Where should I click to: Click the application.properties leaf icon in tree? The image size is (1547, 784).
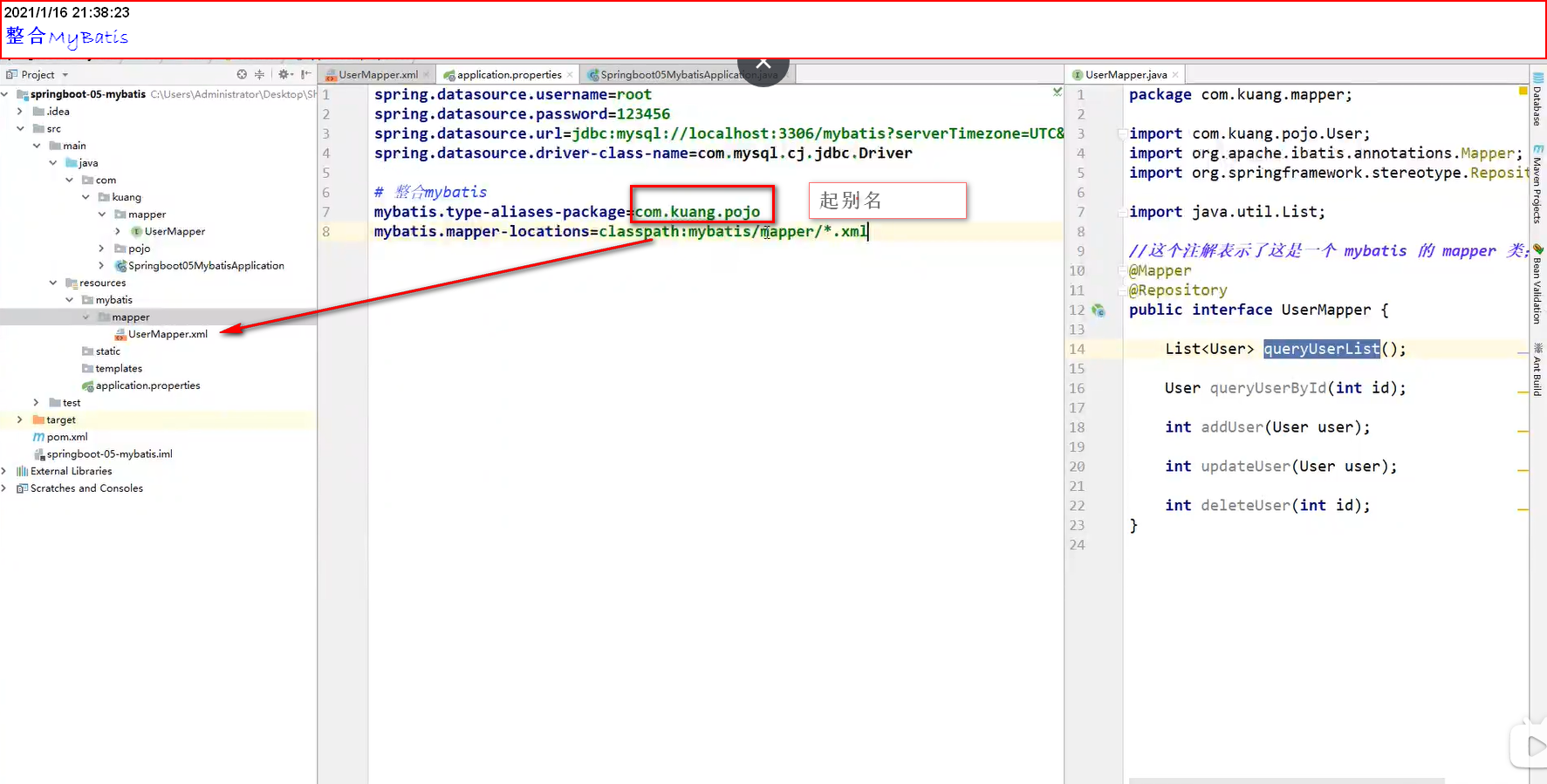click(87, 385)
